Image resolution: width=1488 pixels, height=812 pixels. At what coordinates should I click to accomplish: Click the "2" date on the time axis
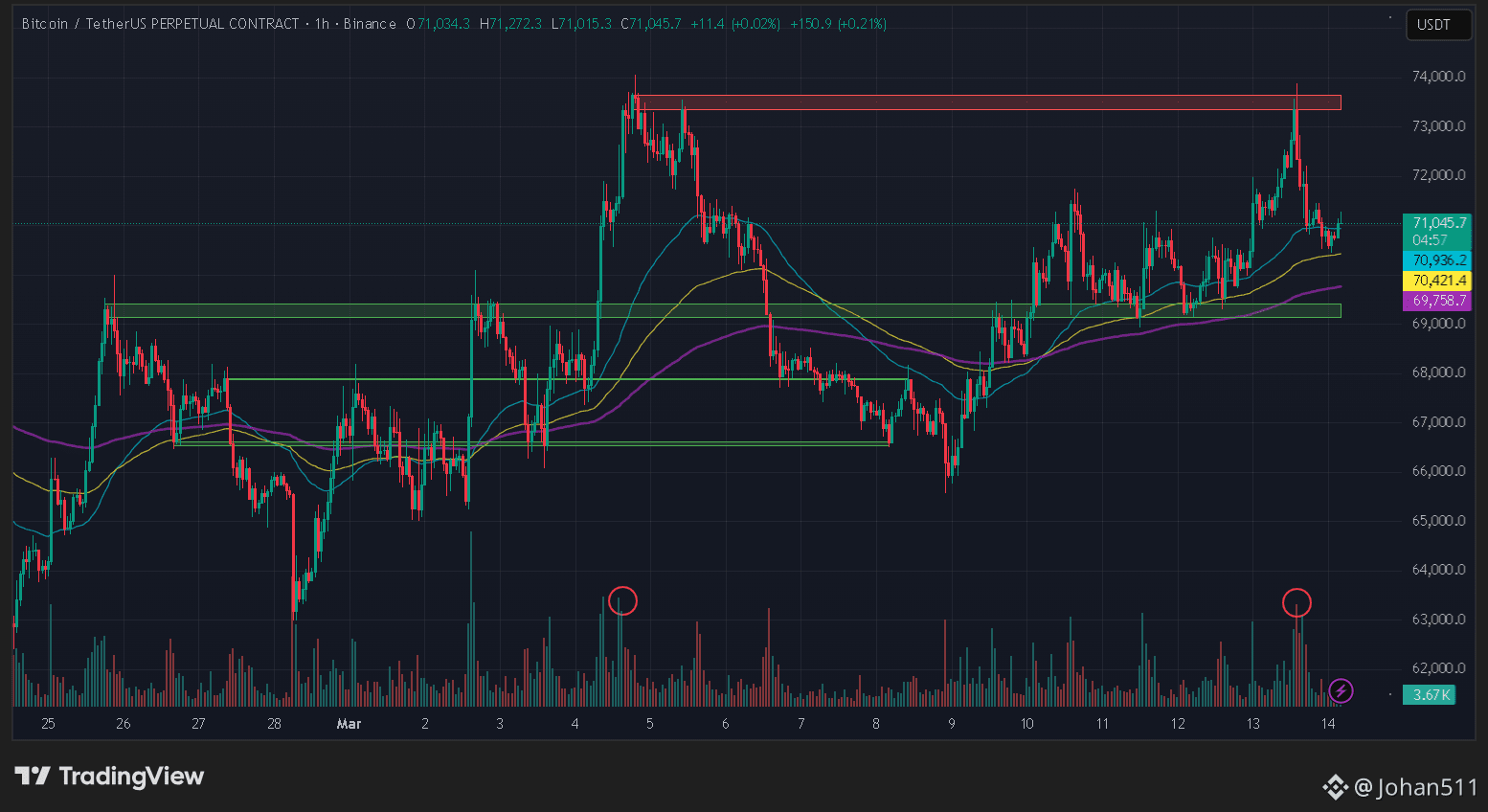(x=425, y=724)
